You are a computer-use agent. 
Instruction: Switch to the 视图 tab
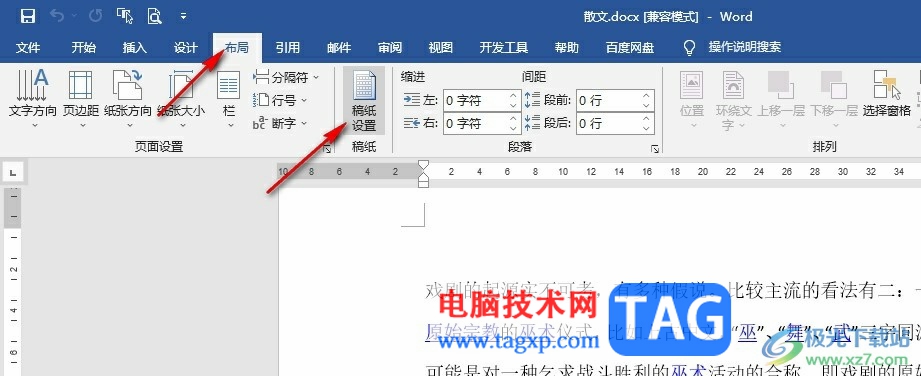coord(441,48)
